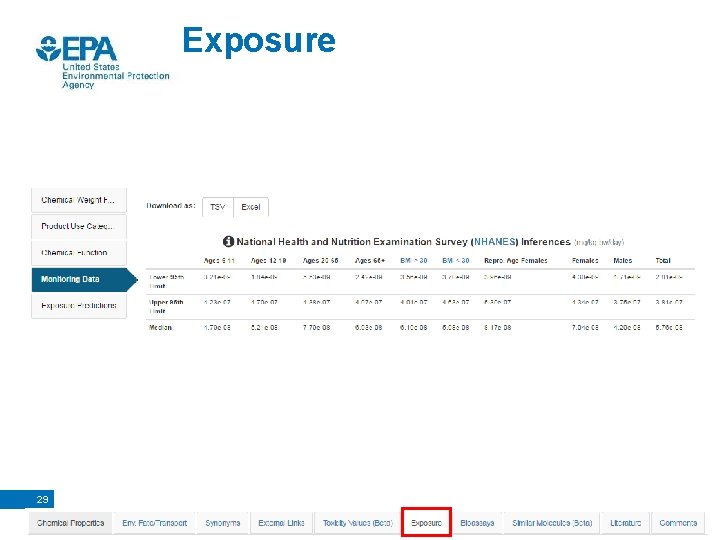Open the Similar Molecules (Beta) tab
The height and width of the screenshot is (540, 720).
click(552, 523)
